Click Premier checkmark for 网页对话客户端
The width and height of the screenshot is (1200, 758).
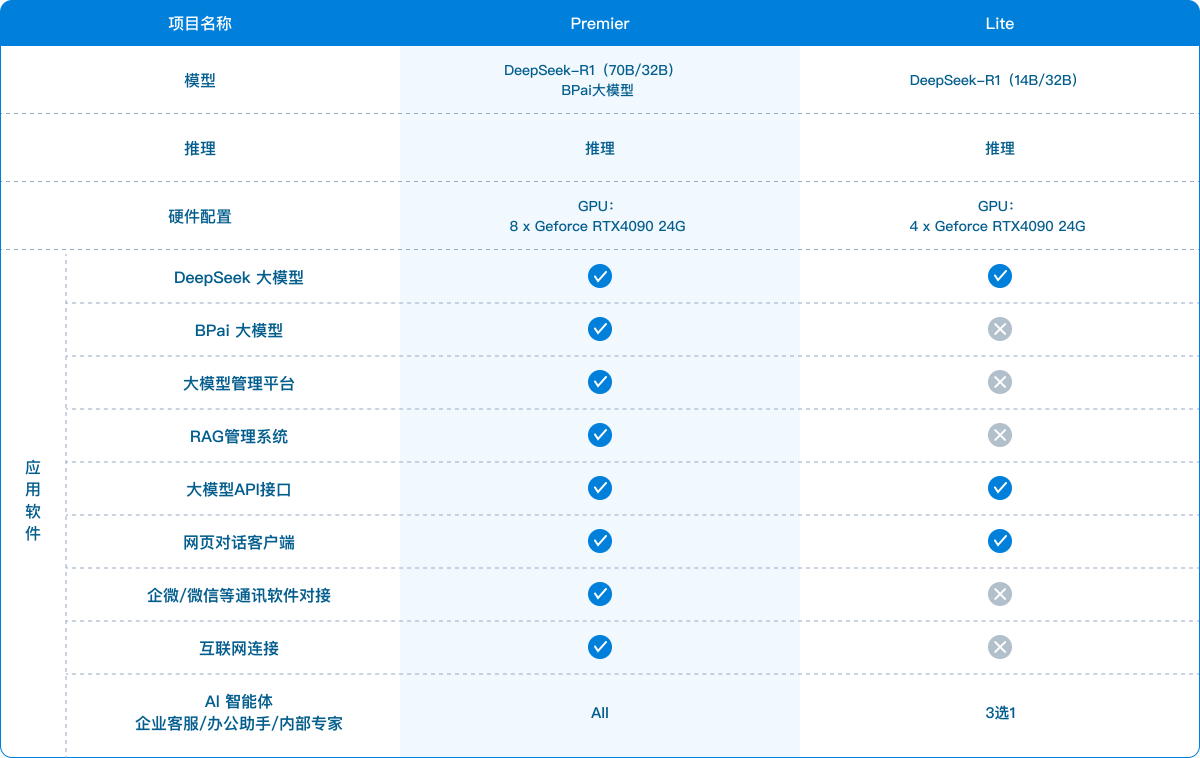click(600, 541)
